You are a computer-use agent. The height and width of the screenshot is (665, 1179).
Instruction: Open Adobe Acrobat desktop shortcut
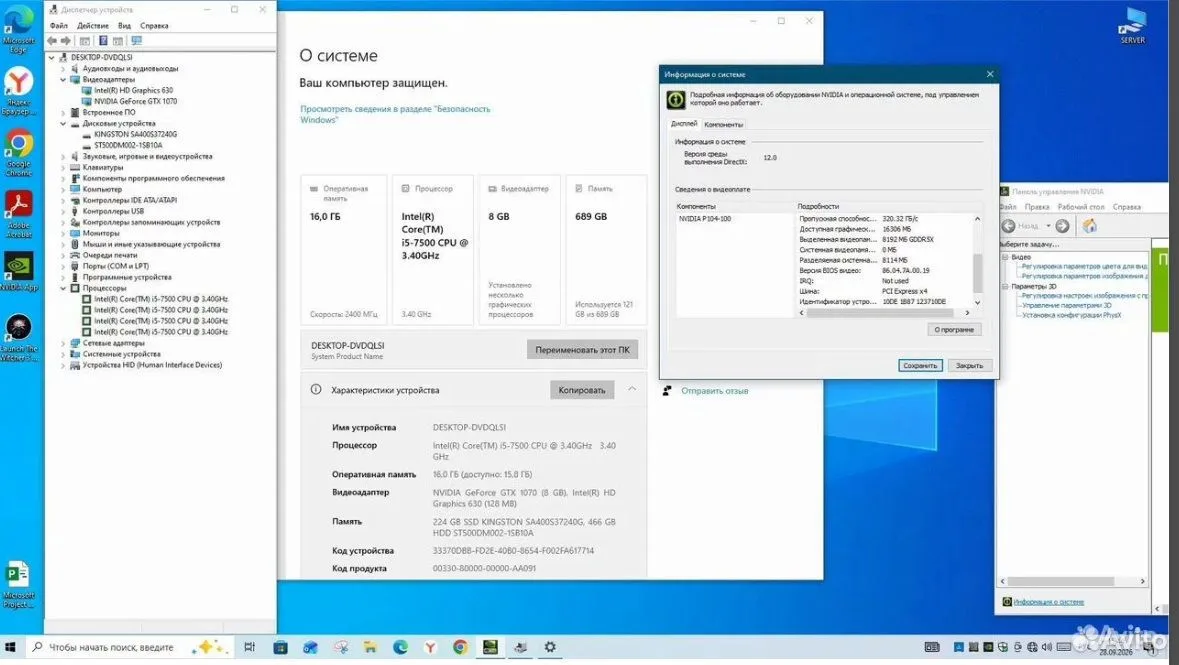click(x=18, y=214)
